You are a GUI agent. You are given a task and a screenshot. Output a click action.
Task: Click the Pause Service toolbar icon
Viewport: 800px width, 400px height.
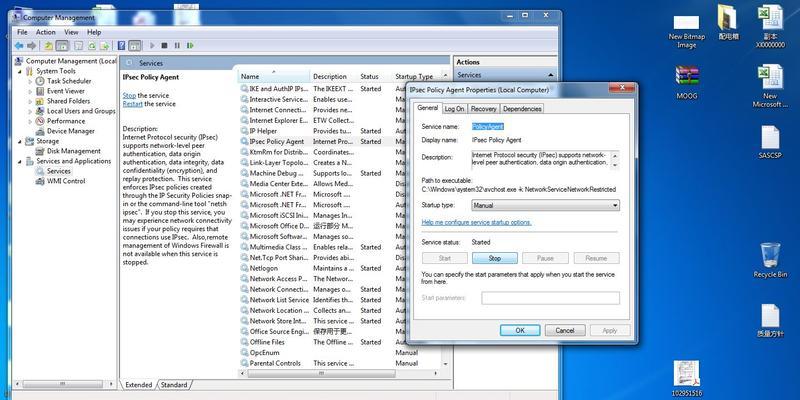177,46
